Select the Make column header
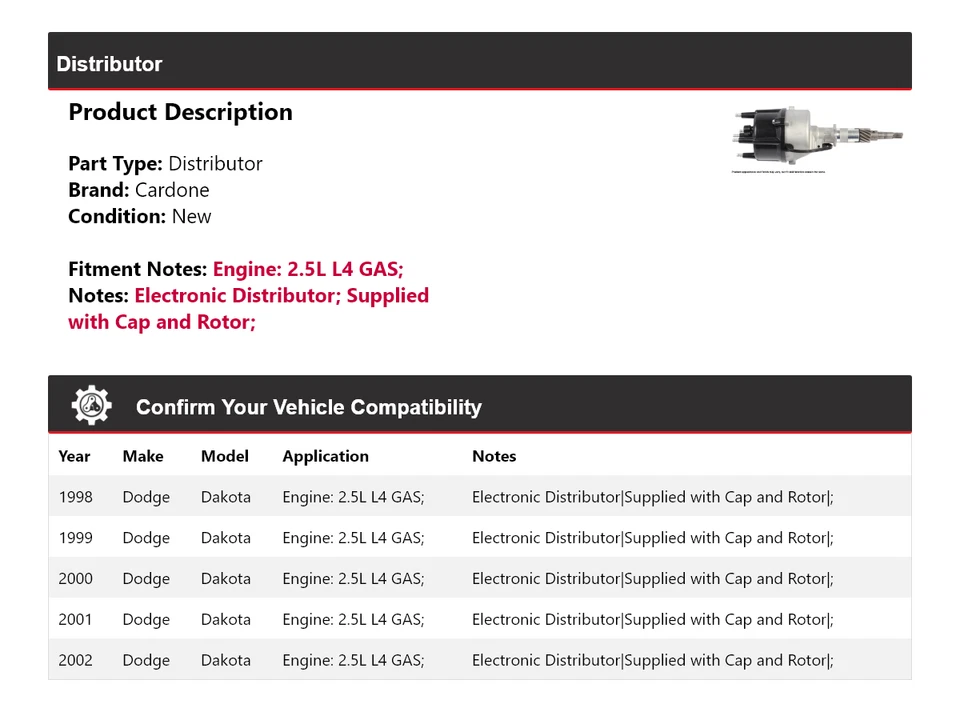Screen dimensions: 960x712 point(143,456)
